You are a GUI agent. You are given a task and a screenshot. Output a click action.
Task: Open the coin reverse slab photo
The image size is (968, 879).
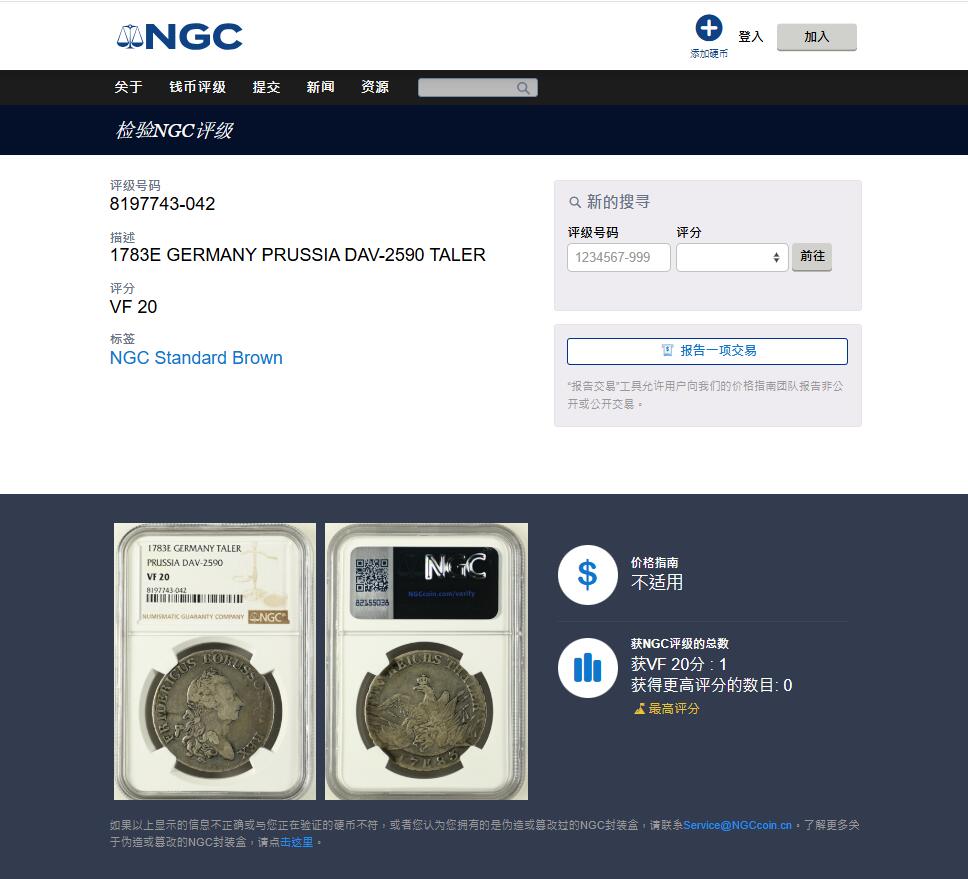tap(427, 661)
